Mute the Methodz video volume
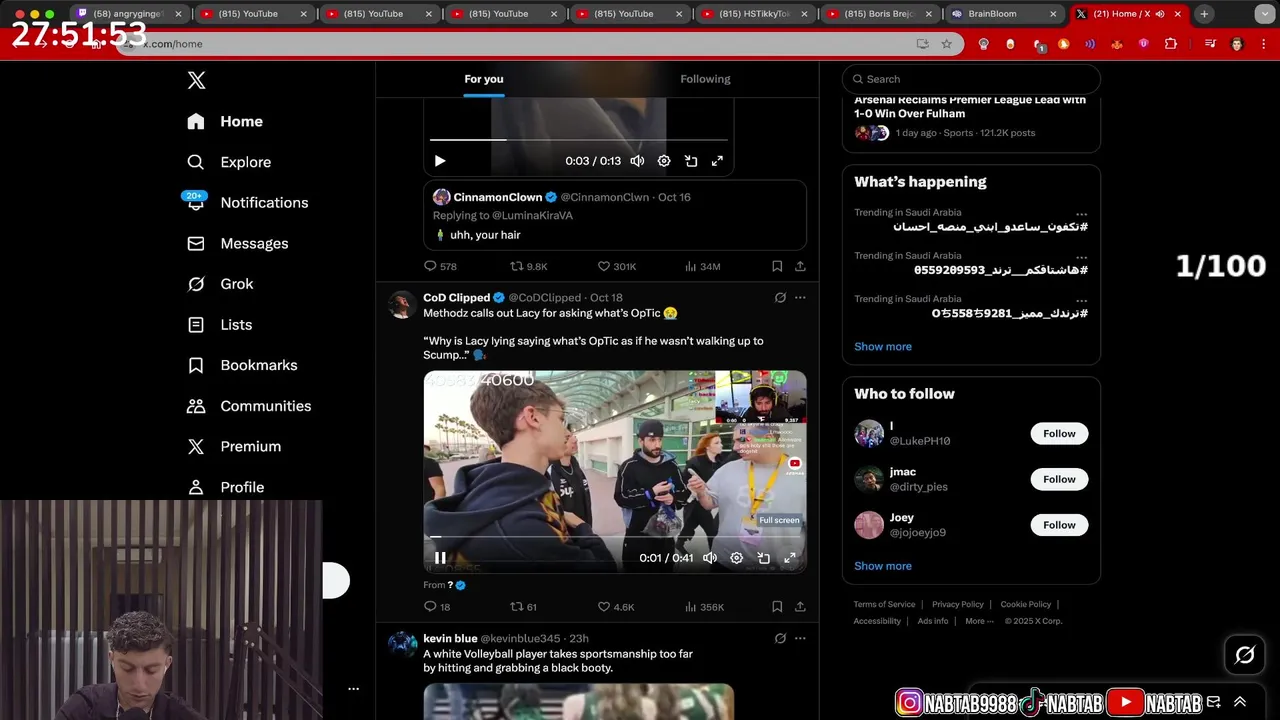This screenshot has height=720, width=1280. point(710,558)
